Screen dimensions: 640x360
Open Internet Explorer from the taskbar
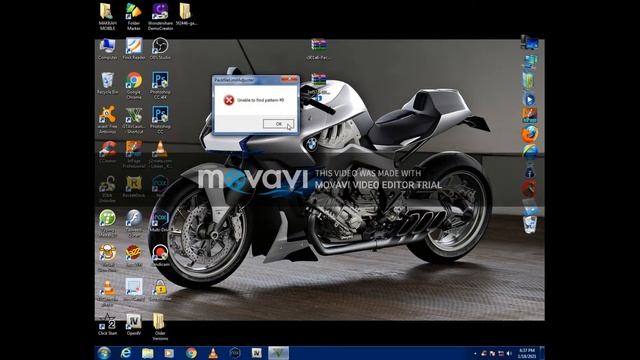point(126,353)
